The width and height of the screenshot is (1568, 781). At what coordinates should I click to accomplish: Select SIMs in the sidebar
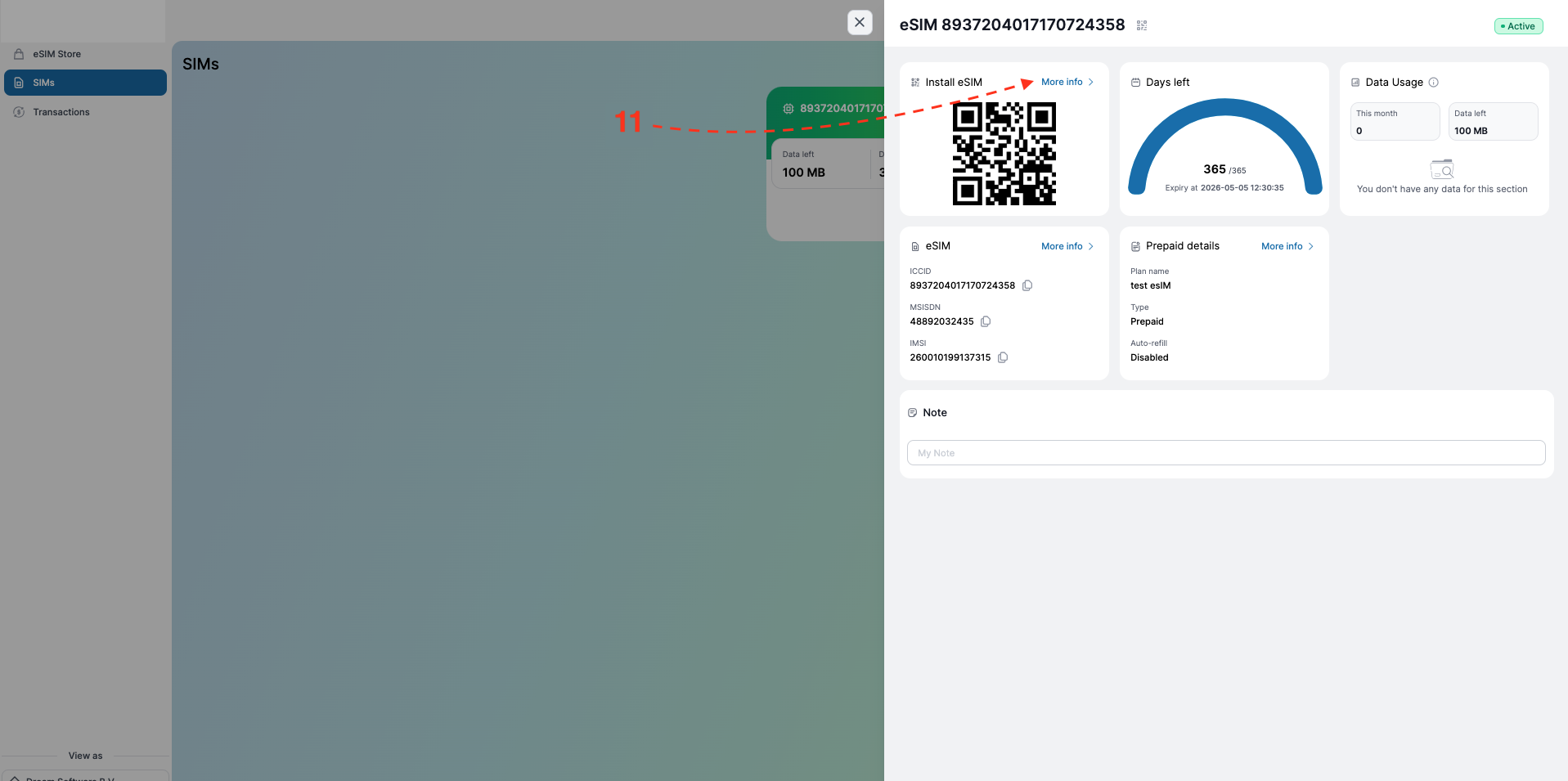(85, 83)
